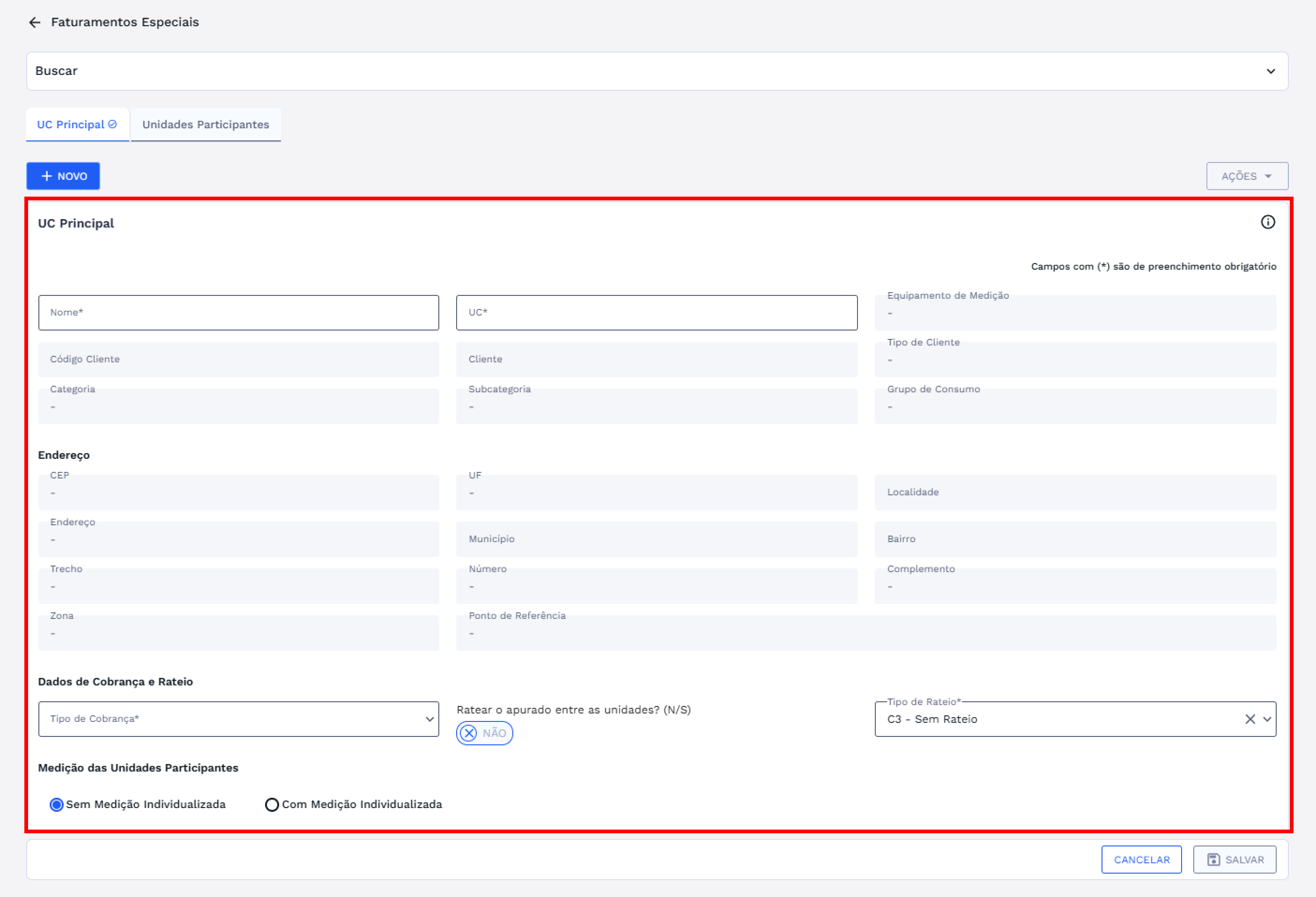This screenshot has width=1316, height=897.
Task: Select Com Medição Individualizada radio
Action: (272, 804)
